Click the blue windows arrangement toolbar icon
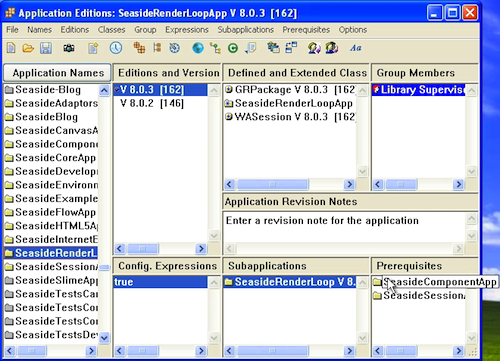Screen dimensions: 500x361 291,48
